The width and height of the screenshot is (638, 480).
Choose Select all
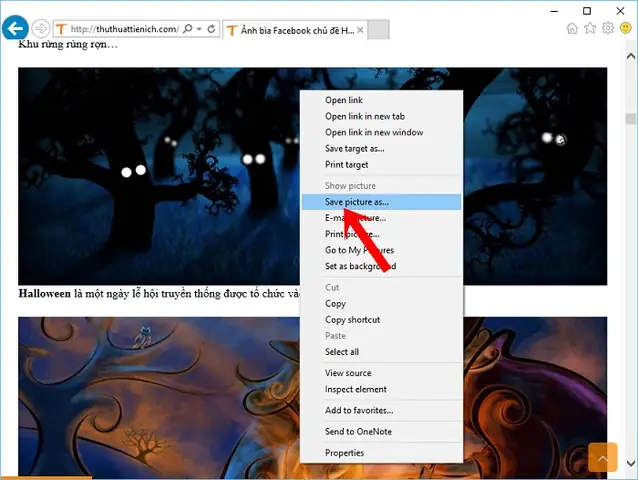[381, 352]
